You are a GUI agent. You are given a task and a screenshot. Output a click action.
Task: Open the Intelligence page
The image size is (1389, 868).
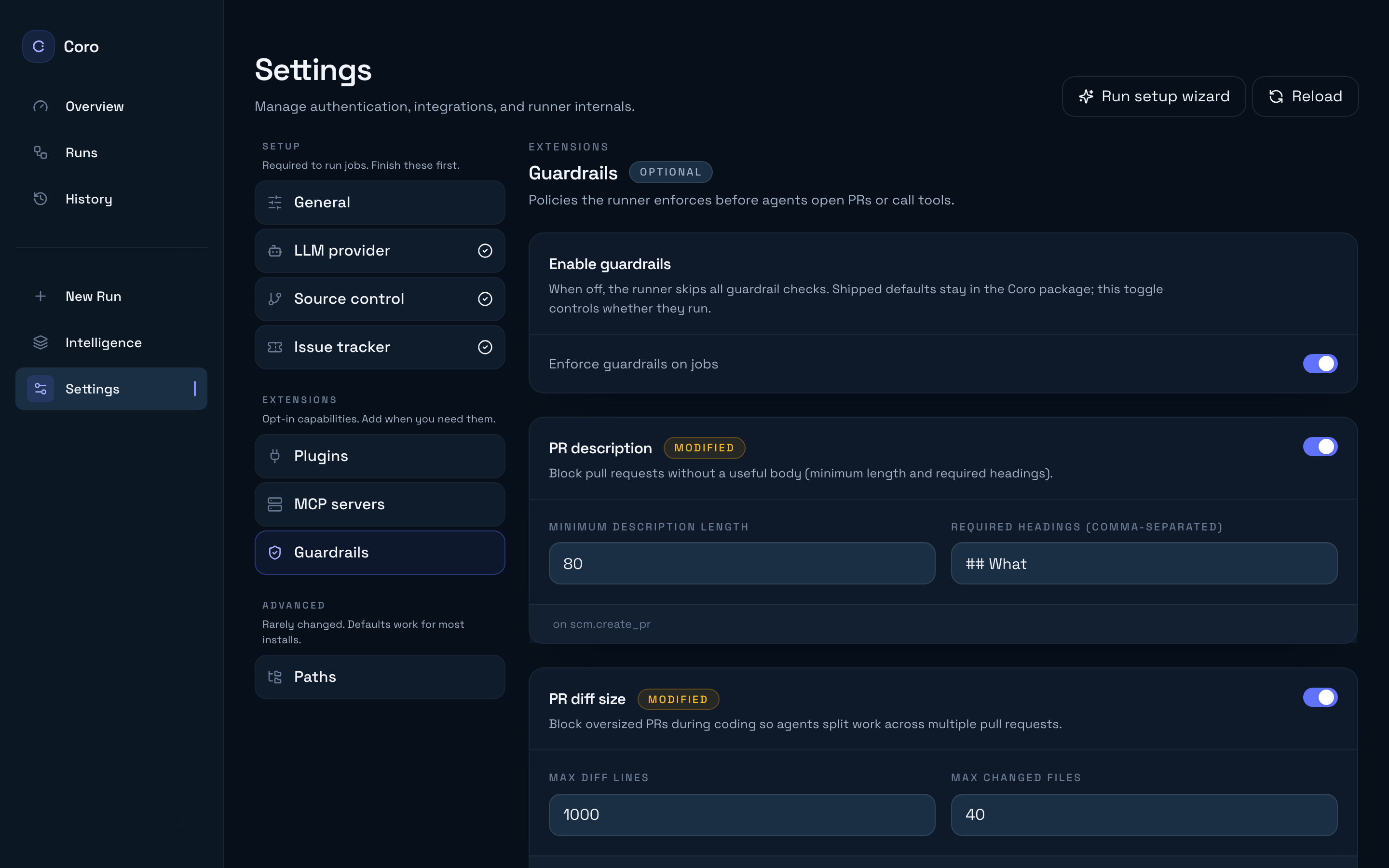point(111,343)
